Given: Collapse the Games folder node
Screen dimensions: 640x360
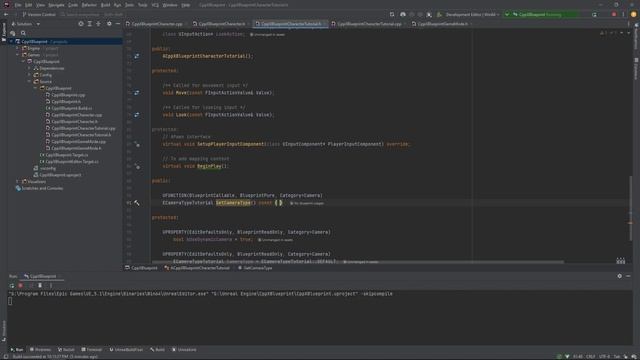Looking at the screenshot, I should pos(18,55).
